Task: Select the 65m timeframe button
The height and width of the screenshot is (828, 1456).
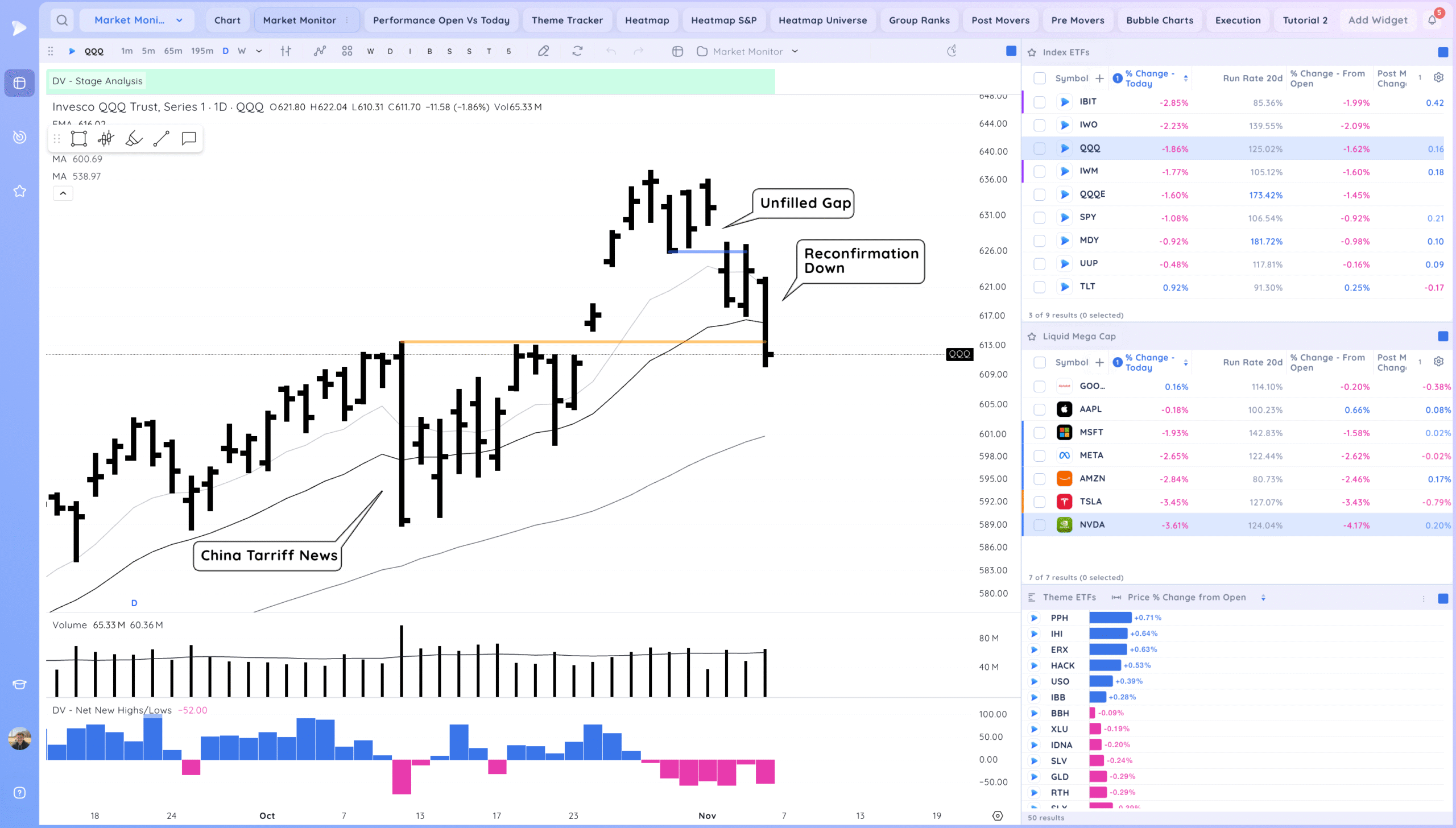Action: (173, 51)
